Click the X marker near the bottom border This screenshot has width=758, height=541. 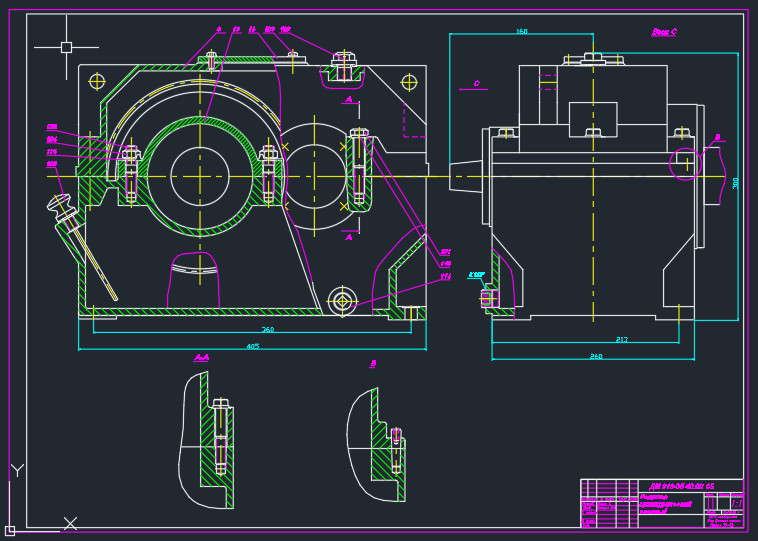[x=70, y=523]
